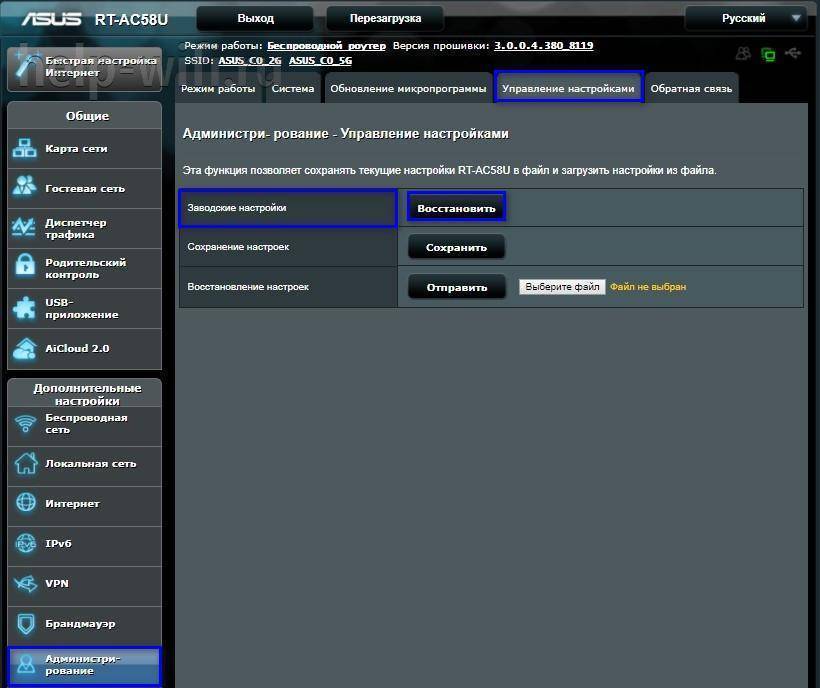
Task: Click the guest users status icon in header
Action: pyautogui.click(x=743, y=53)
